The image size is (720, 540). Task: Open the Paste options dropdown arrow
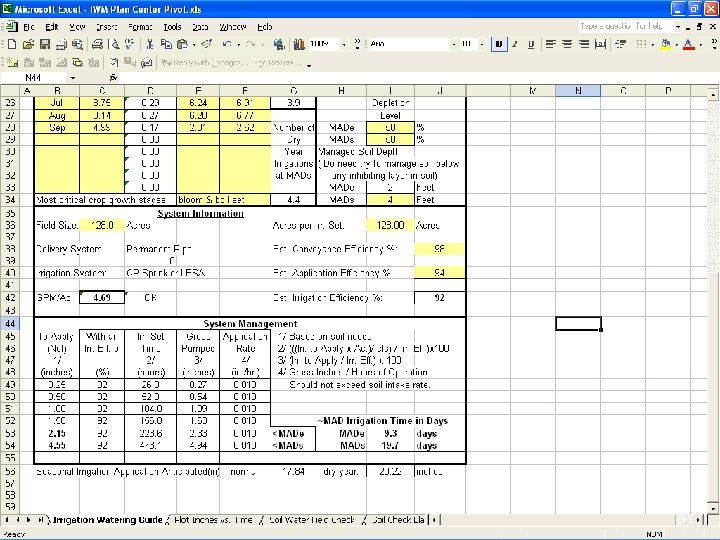click(x=194, y=45)
